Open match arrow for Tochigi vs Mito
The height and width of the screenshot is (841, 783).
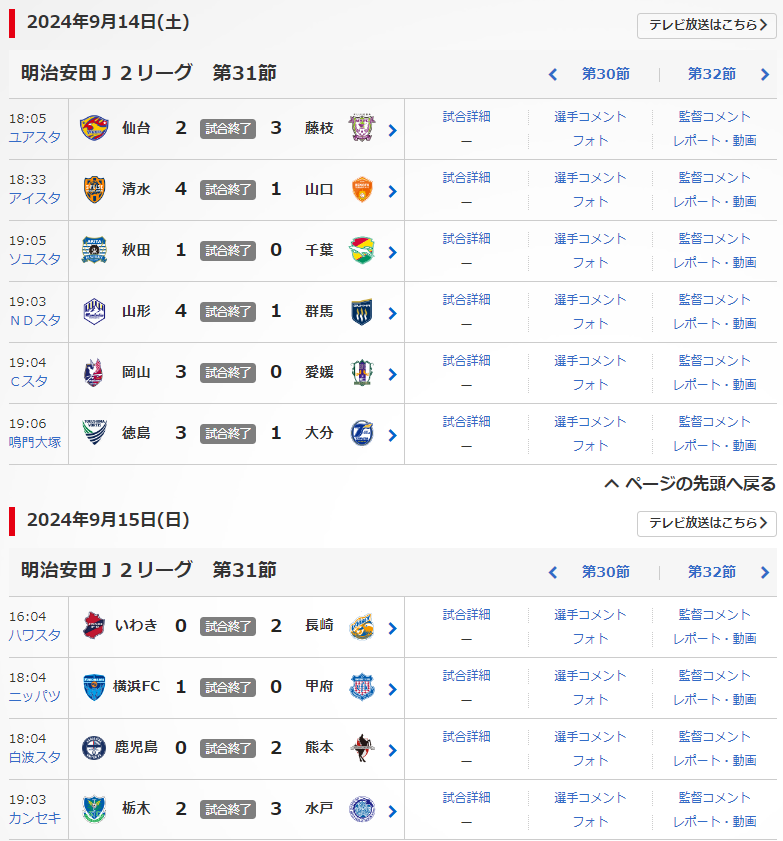point(392,811)
